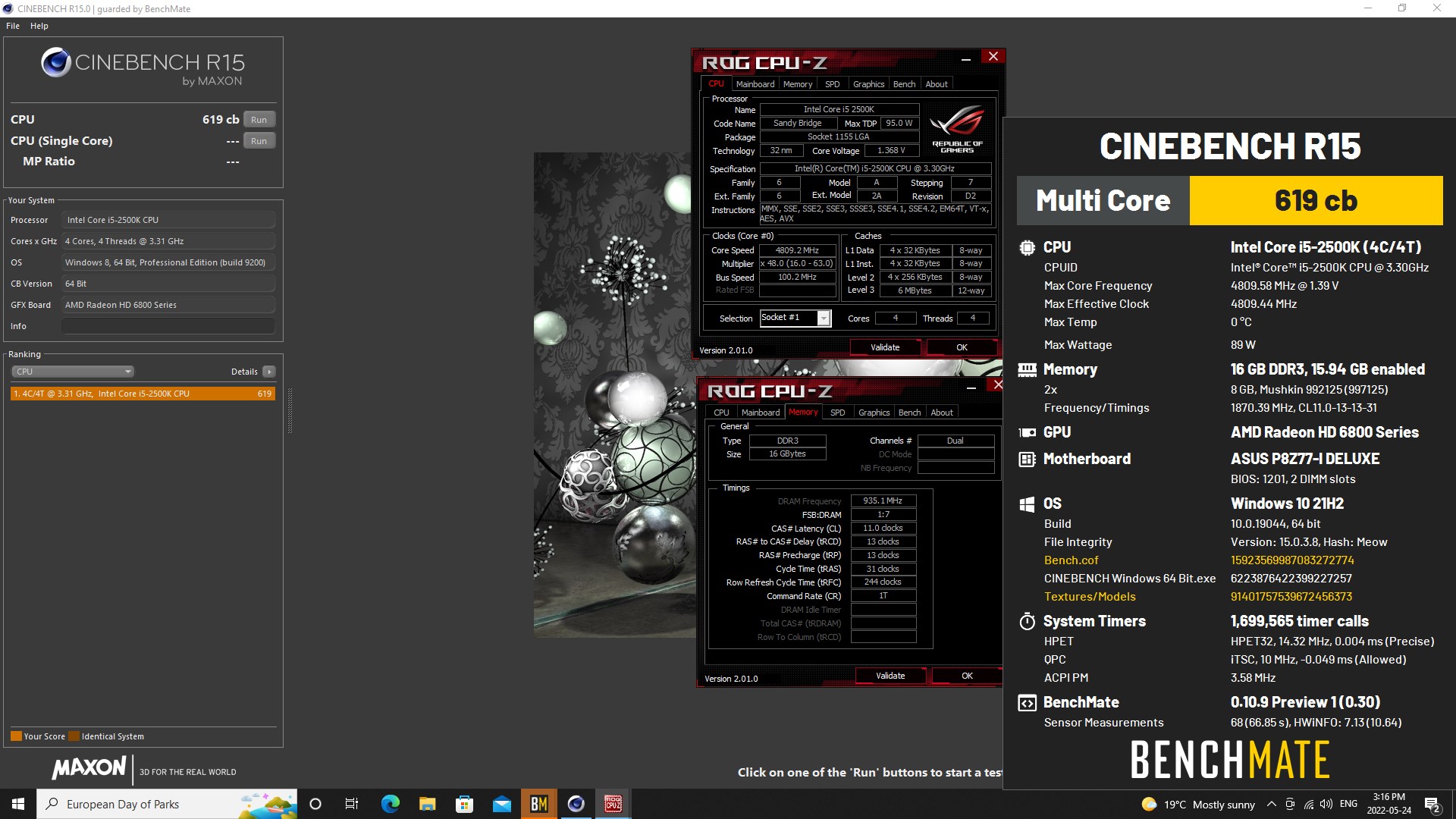Click the BenchMate code bracket icon
1456x819 pixels.
pyautogui.click(x=1027, y=703)
